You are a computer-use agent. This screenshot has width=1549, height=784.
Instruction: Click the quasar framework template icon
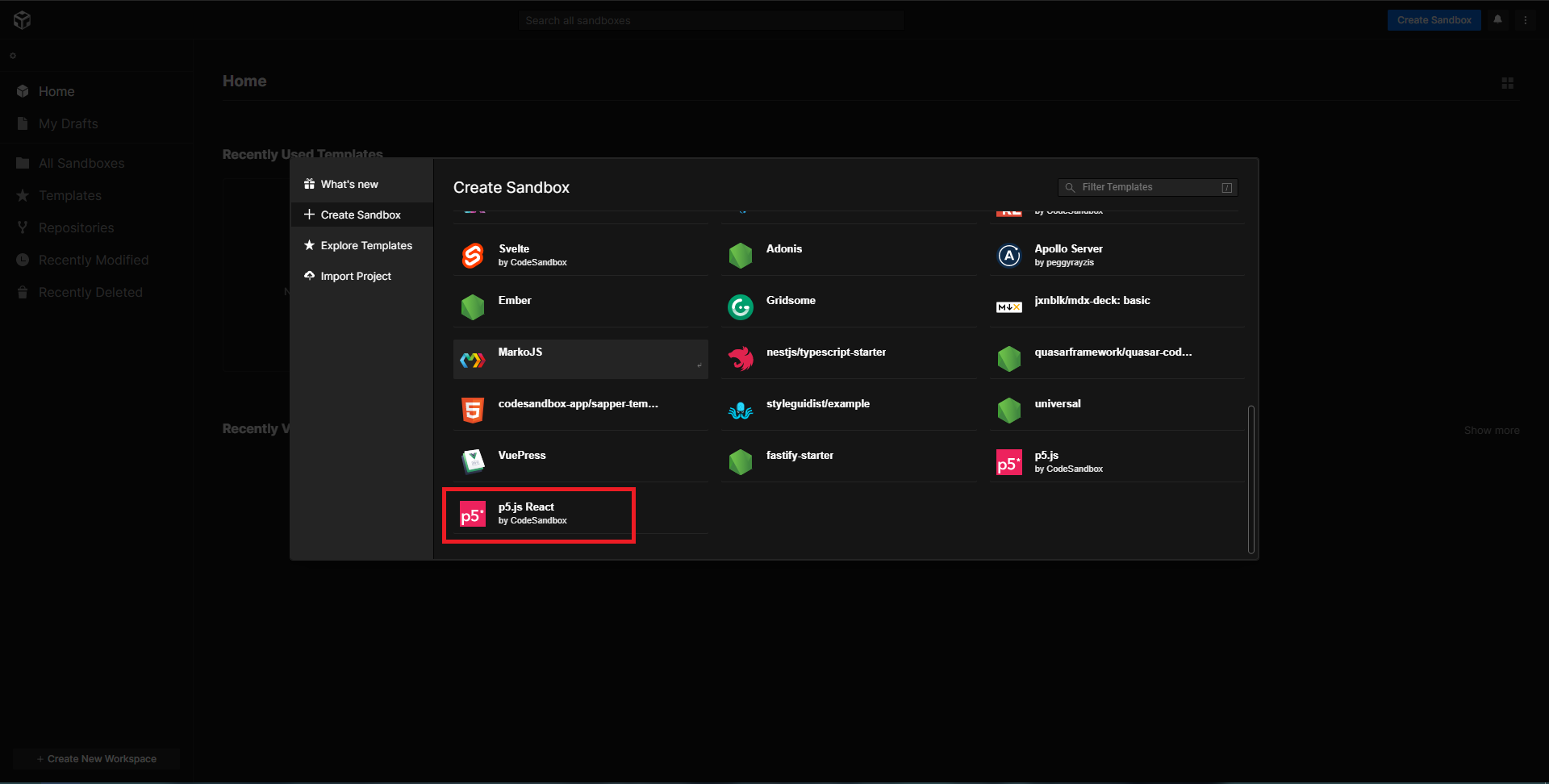click(x=1009, y=359)
